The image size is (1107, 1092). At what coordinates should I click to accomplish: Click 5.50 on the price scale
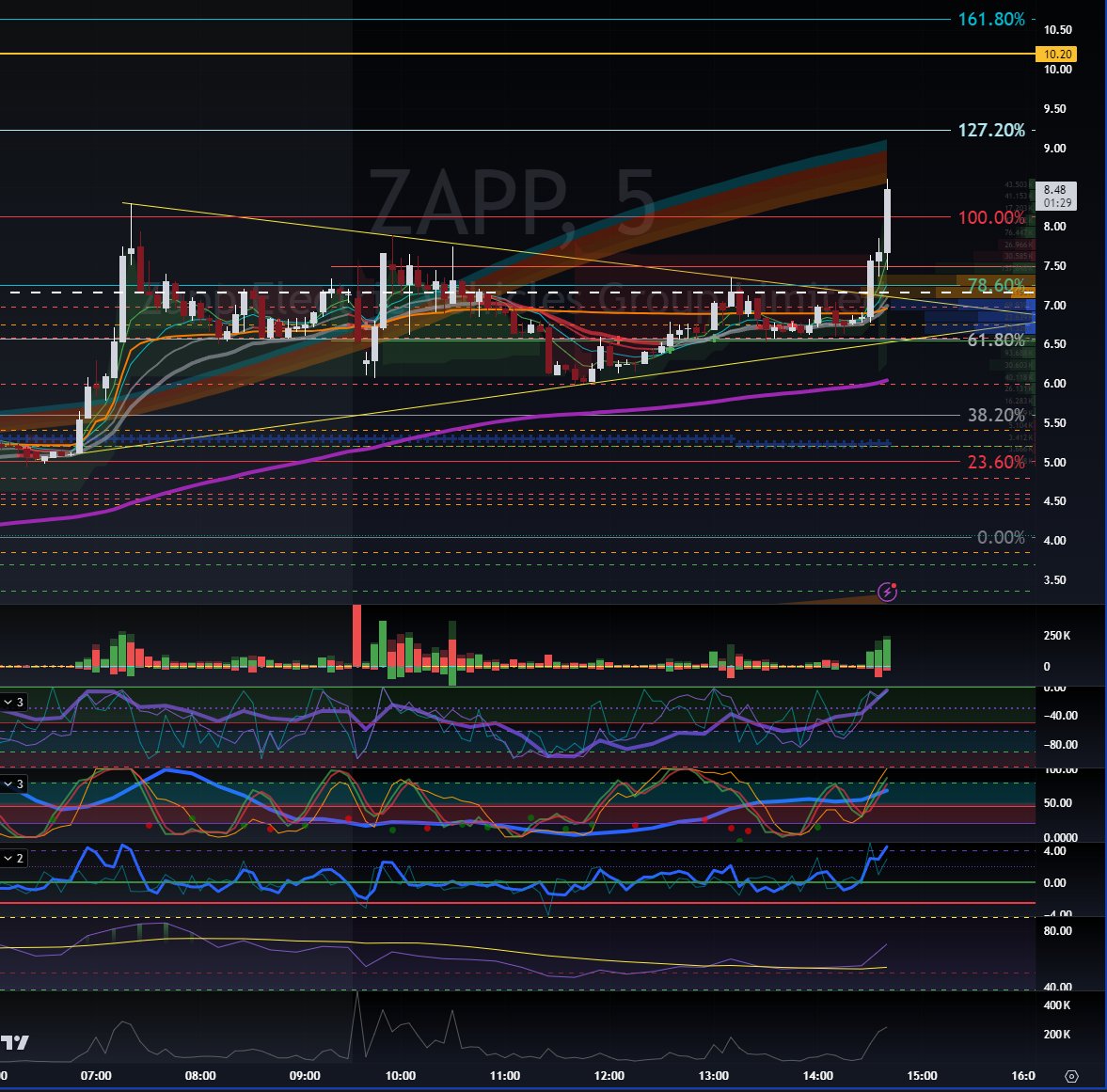[1054, 423]
